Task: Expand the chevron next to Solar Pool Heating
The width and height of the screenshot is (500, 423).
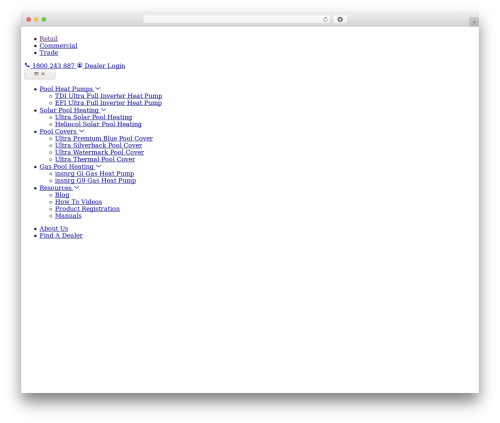Action: point(104,110)
